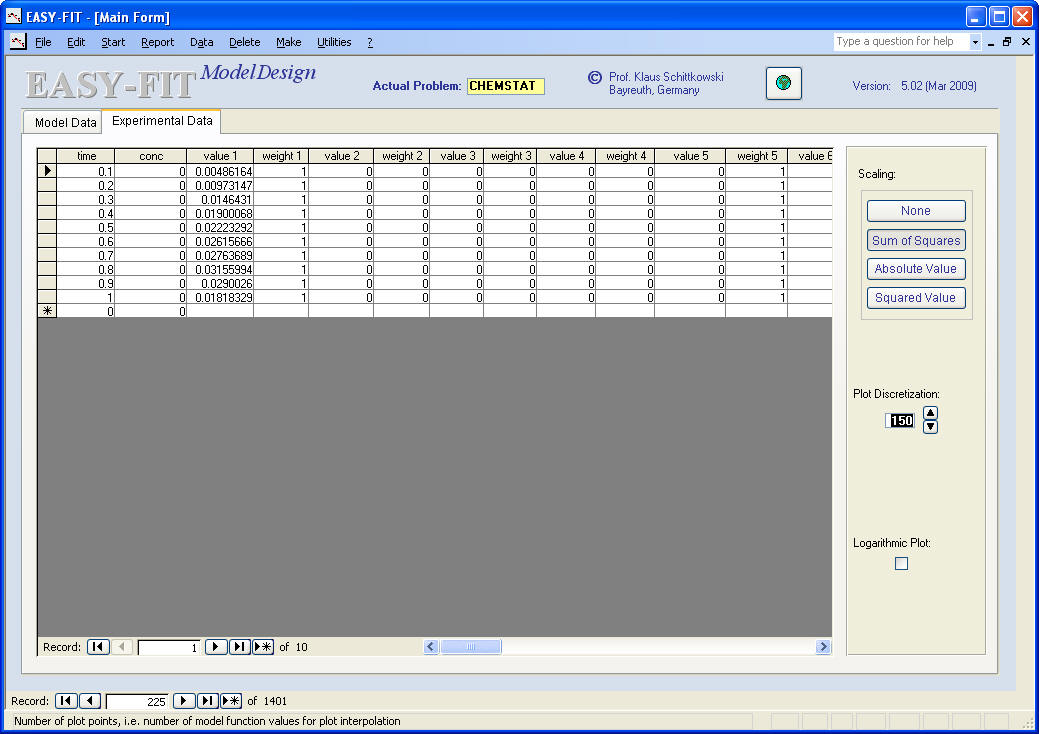The image size is (1039, 734).
Task: Open the help question dropdown arrow
Action: pyautogui.click(x=975, y=42)
